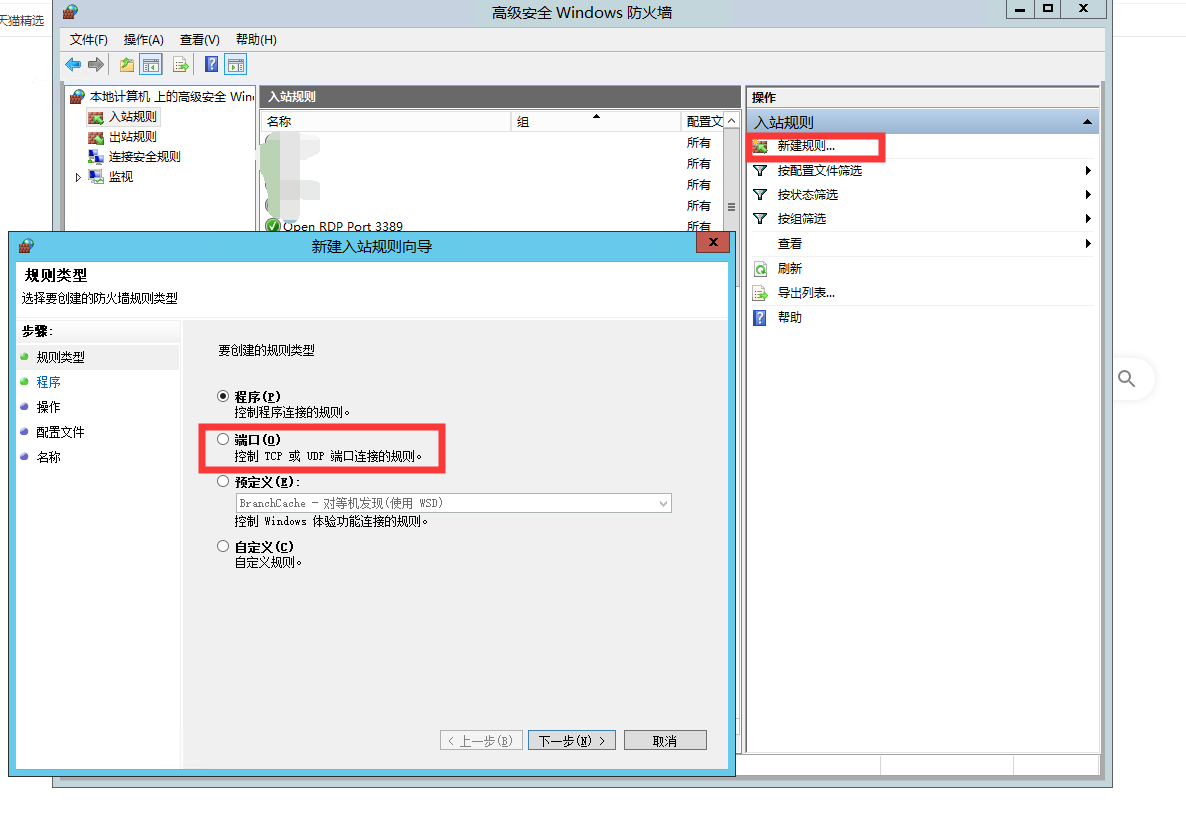Open the 操作(A) menu
This screenshot has width=1186, height=824.
(x=144, y=39)
